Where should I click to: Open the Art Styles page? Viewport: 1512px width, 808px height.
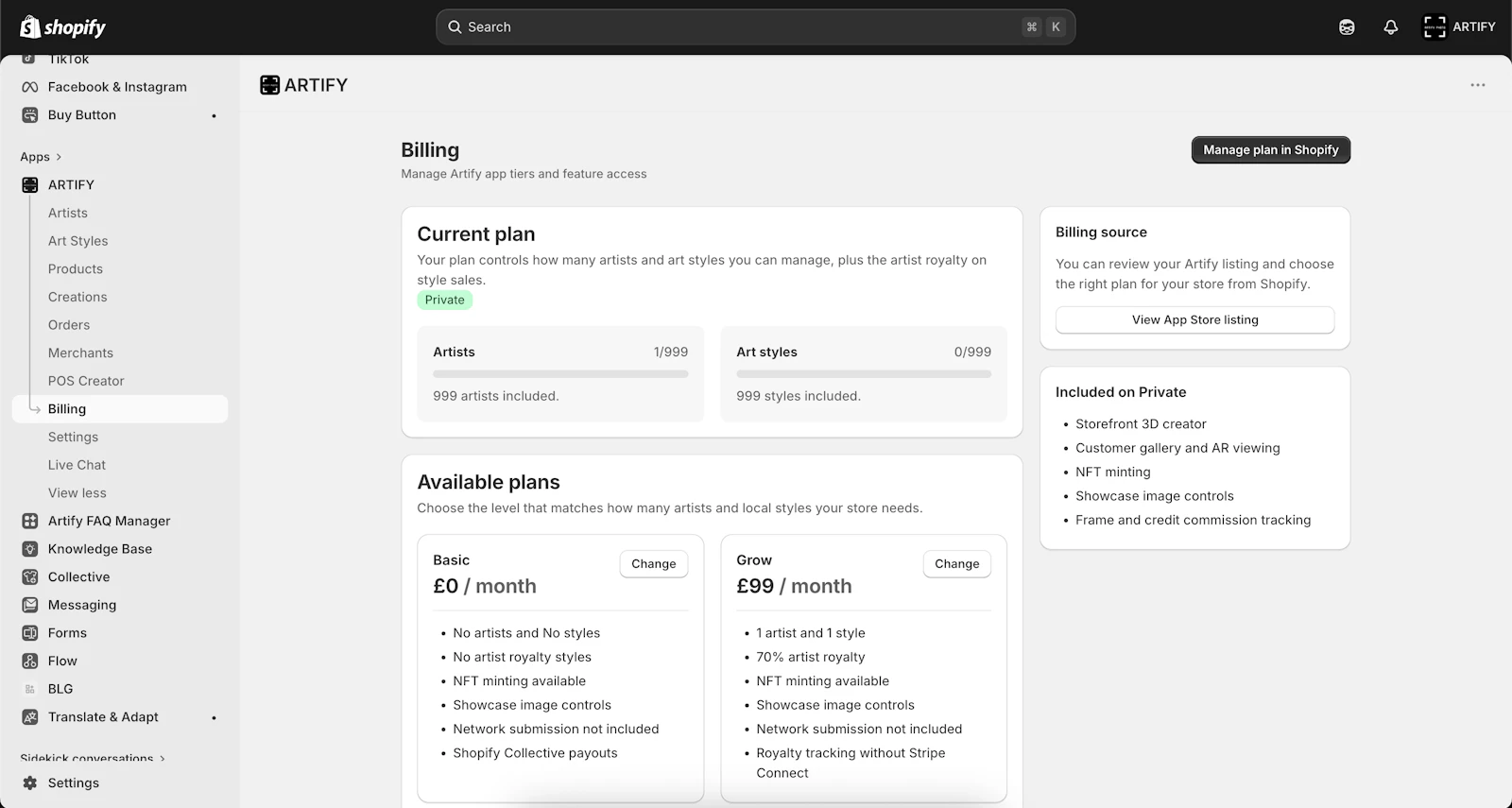tap(78, 241)
